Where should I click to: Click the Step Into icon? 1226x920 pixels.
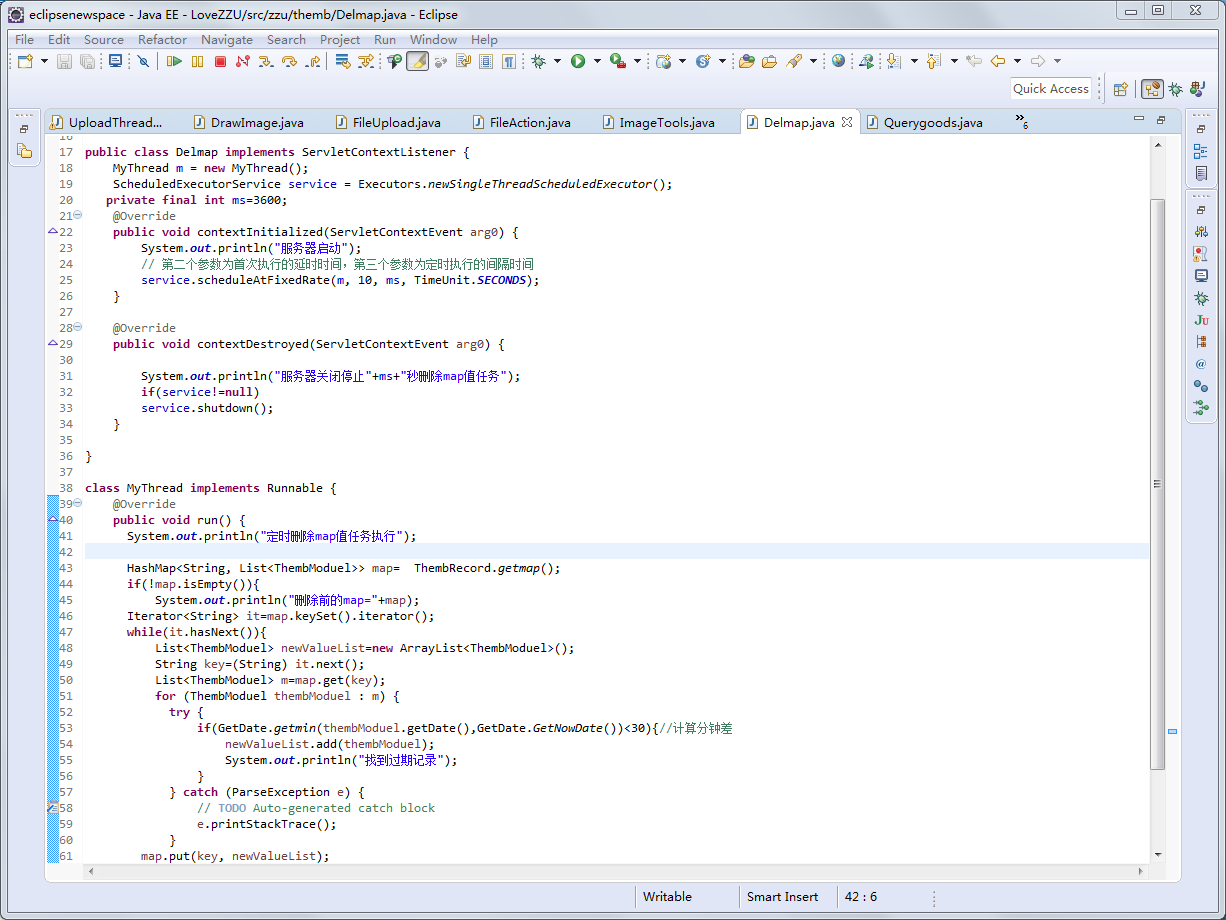[265, 62]
